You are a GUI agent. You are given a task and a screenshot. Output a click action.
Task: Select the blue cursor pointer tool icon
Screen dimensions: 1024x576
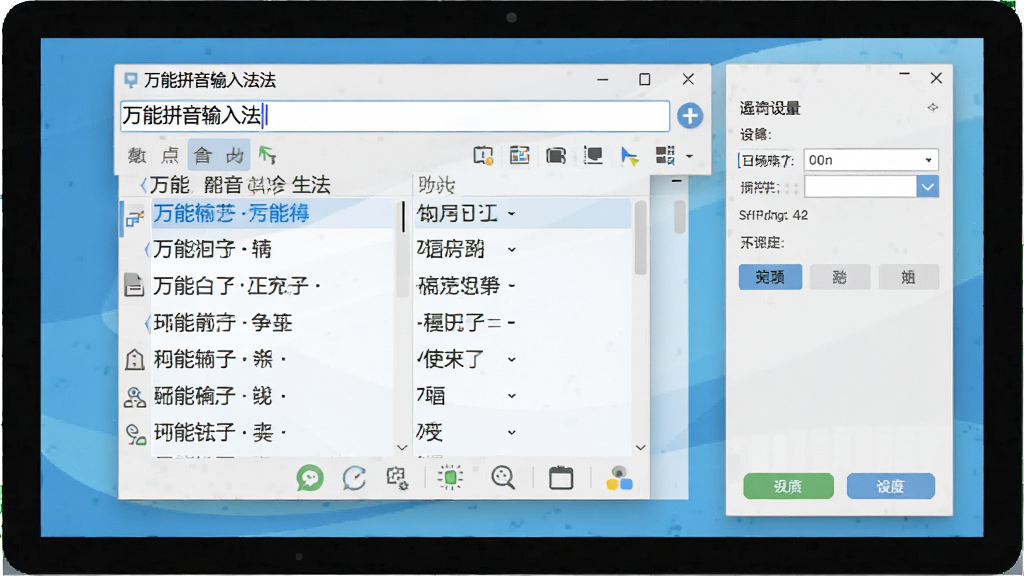(x=629, y=156)
